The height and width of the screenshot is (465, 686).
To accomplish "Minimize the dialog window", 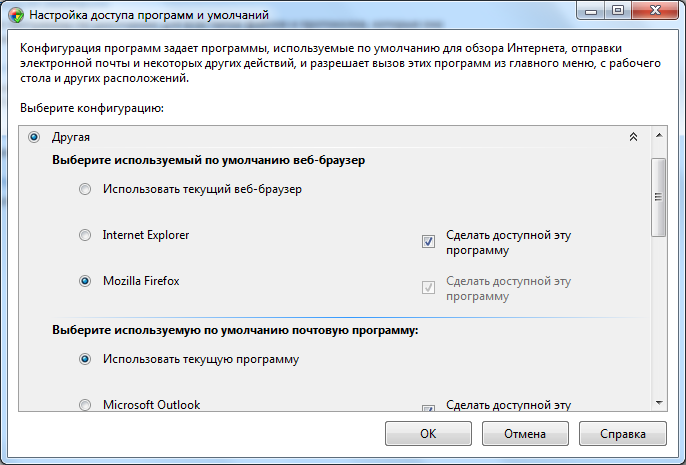I will [x=589, y=13].
